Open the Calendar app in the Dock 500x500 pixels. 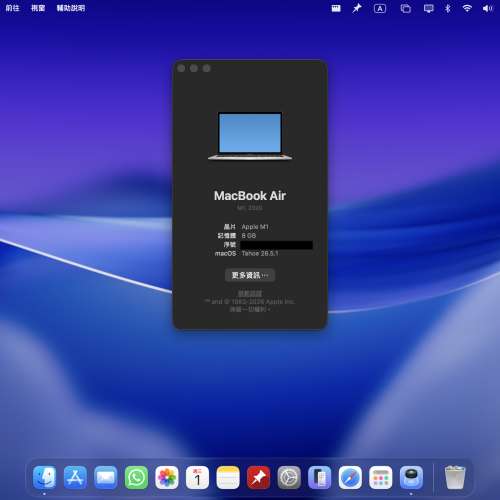197,477
